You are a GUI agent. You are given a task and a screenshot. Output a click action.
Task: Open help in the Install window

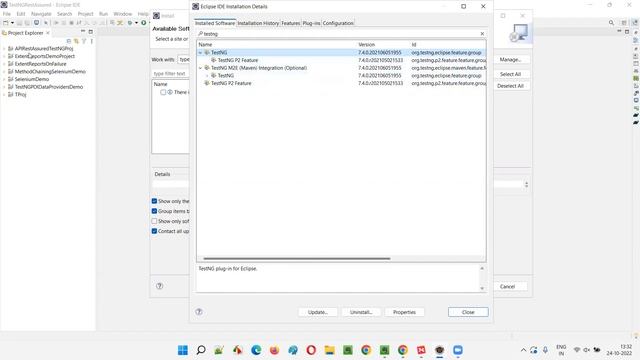point(160,286)
